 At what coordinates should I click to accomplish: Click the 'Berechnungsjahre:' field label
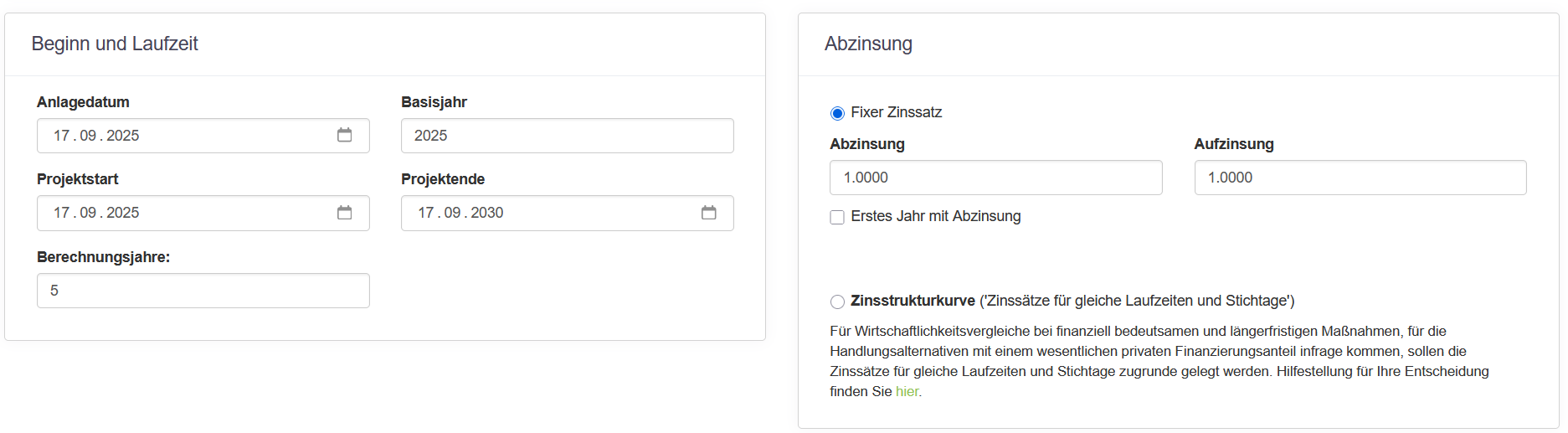click(x=103, y=257)
